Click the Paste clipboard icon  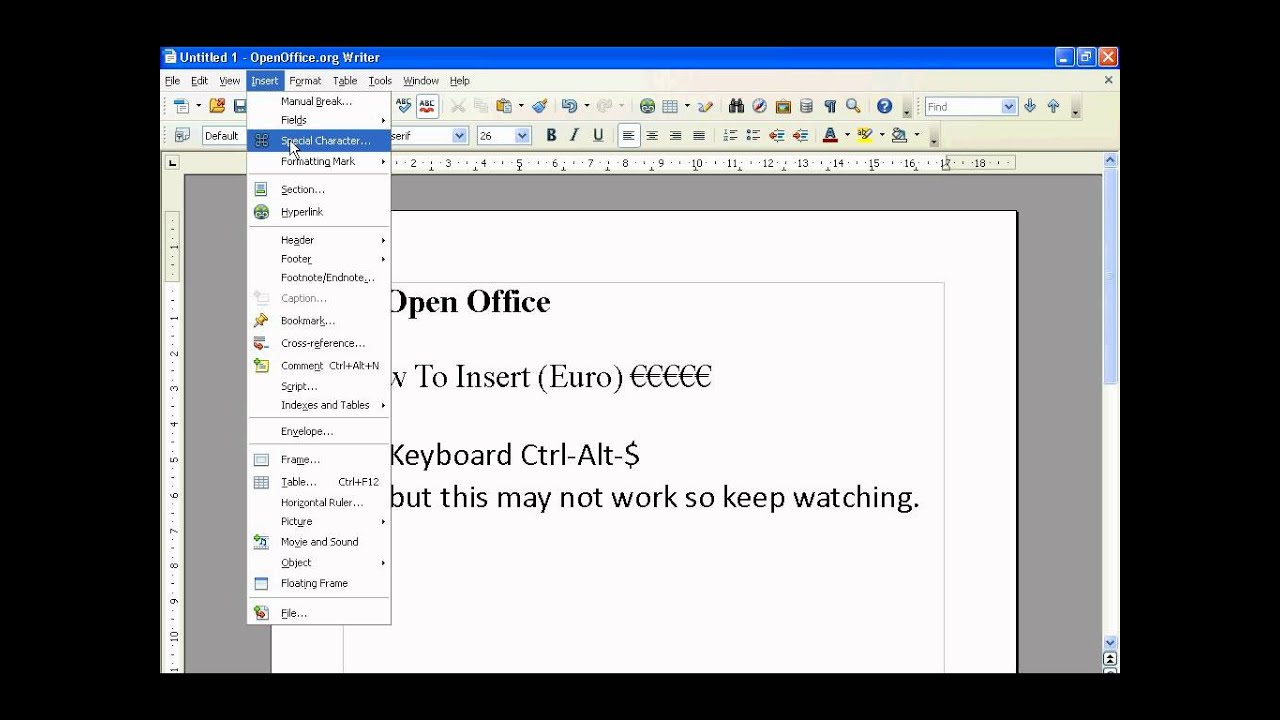(504, 106)
